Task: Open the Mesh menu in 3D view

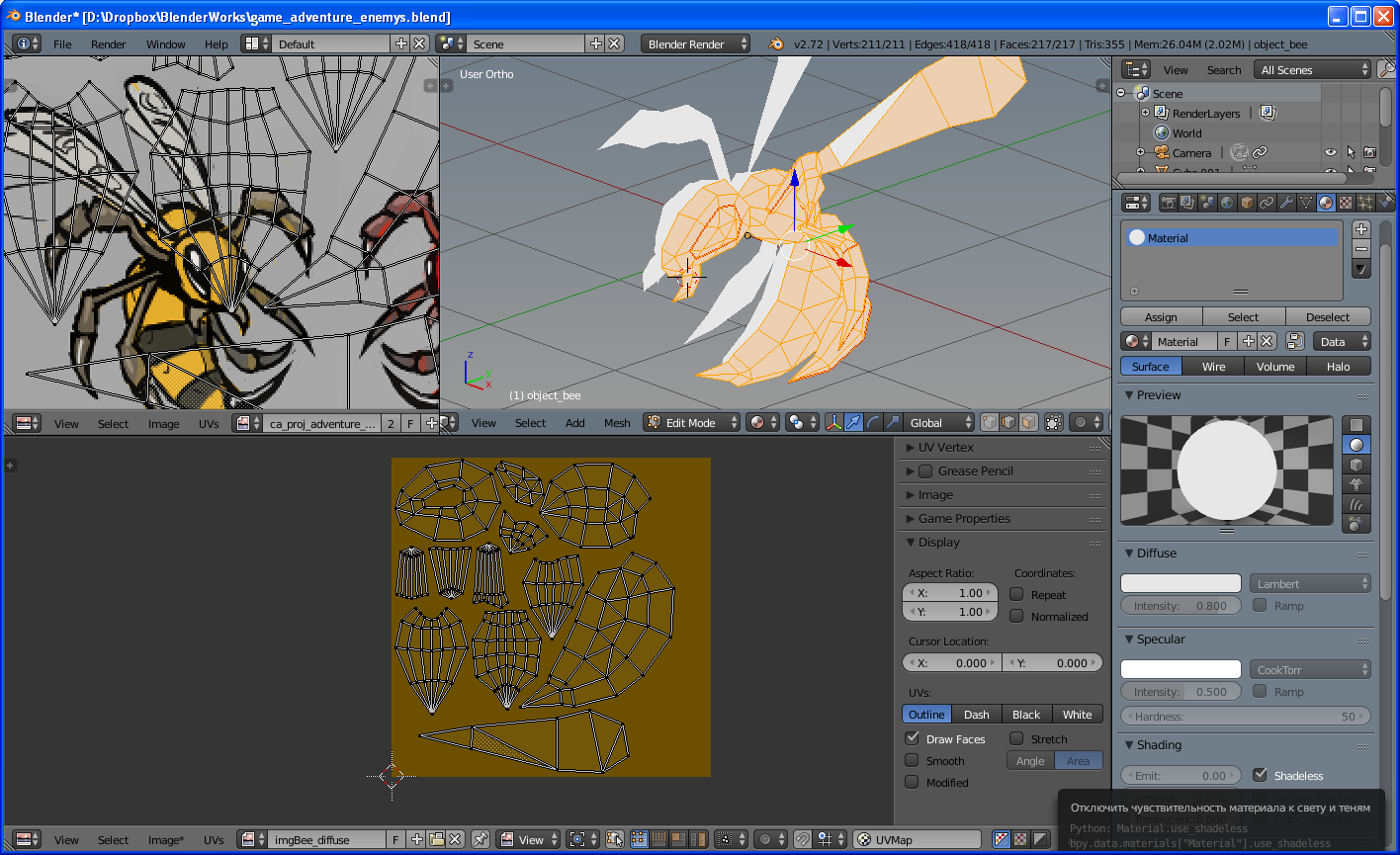Action: [x=617, y=423]
